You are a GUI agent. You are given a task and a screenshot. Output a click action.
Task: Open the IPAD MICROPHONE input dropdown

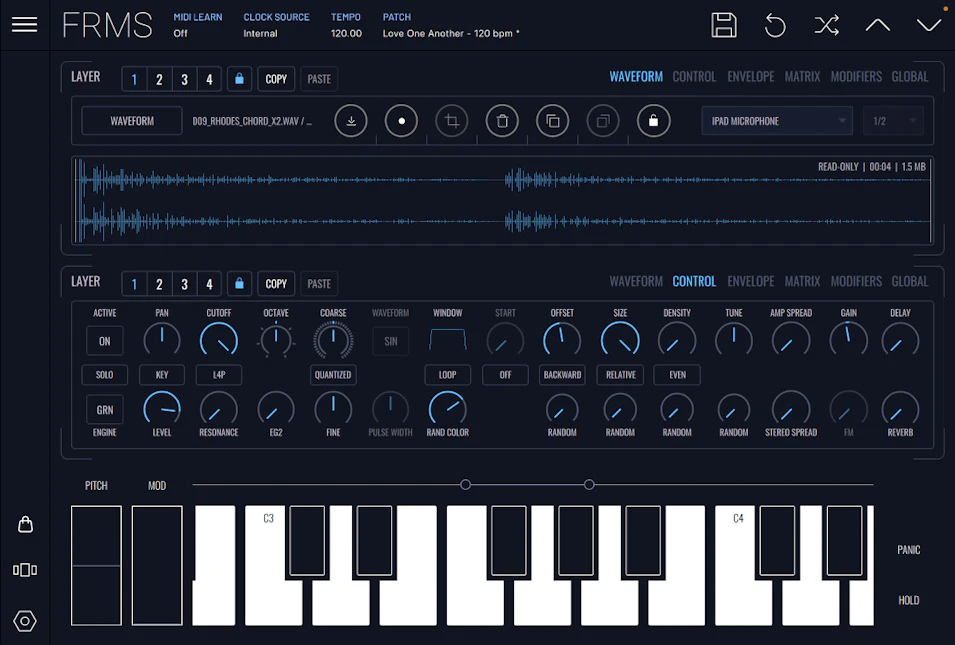coord(776,121)
